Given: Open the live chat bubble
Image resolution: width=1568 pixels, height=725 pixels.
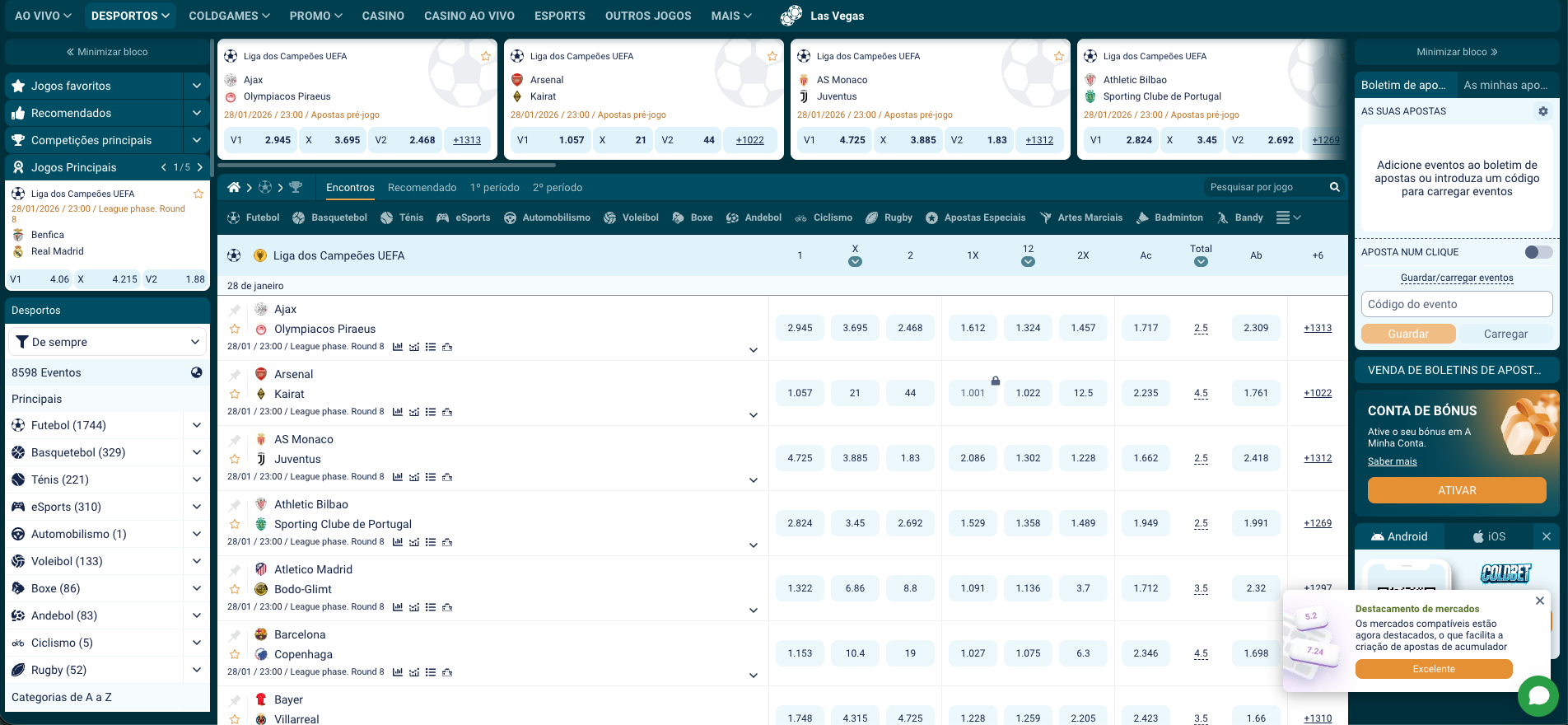Looking at the screenshot, I should pyautogui.click(x=1538, y=696).
